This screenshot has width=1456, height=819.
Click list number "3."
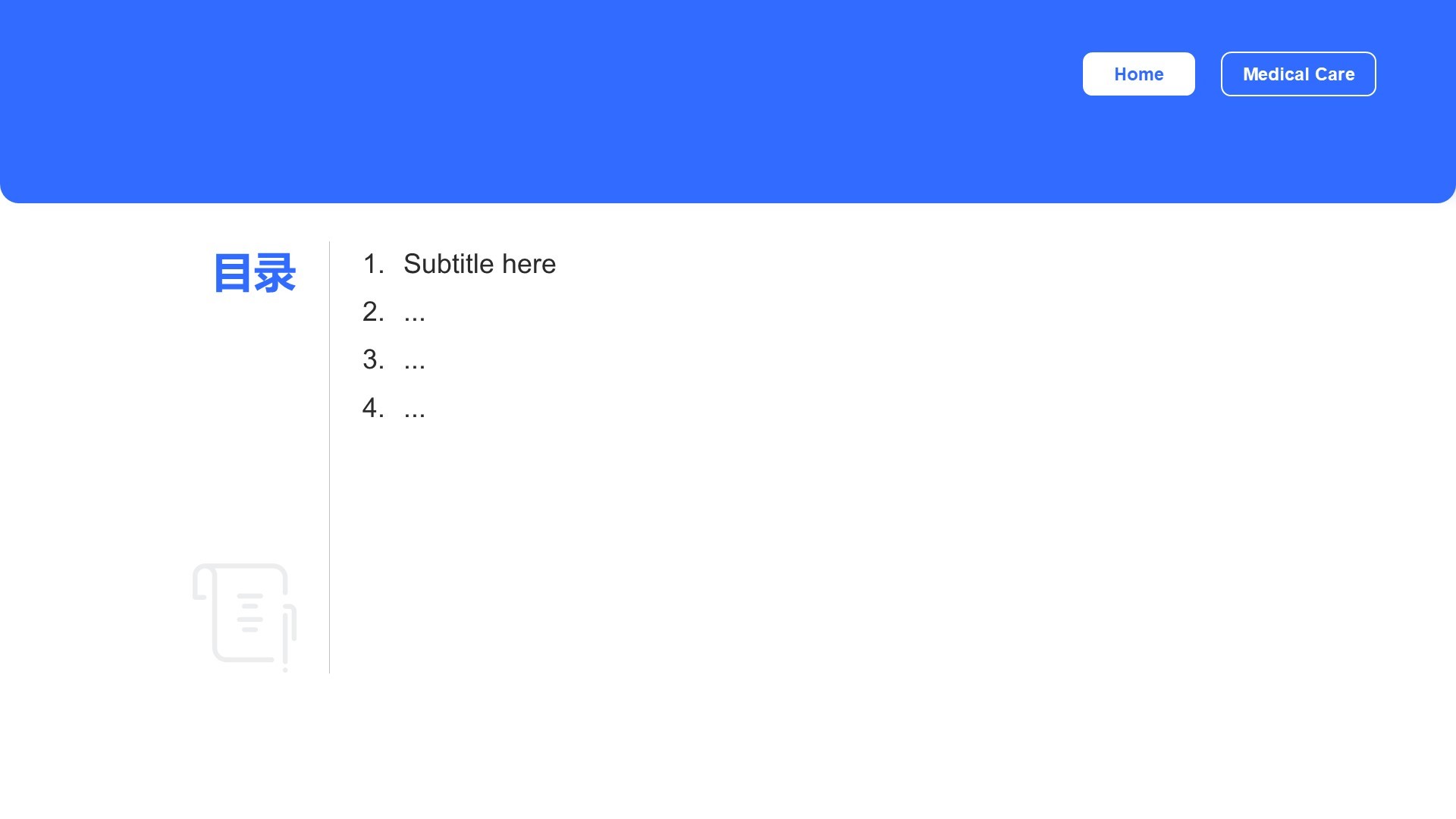click(x=373, y=359)
